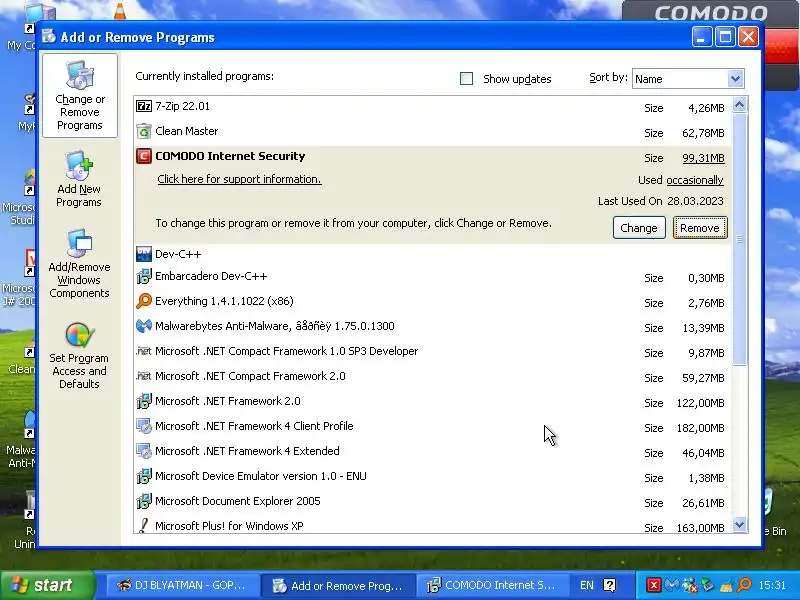Click the 122,00MB size value
This screenshot has width=800, height=600.
point(700,403)
